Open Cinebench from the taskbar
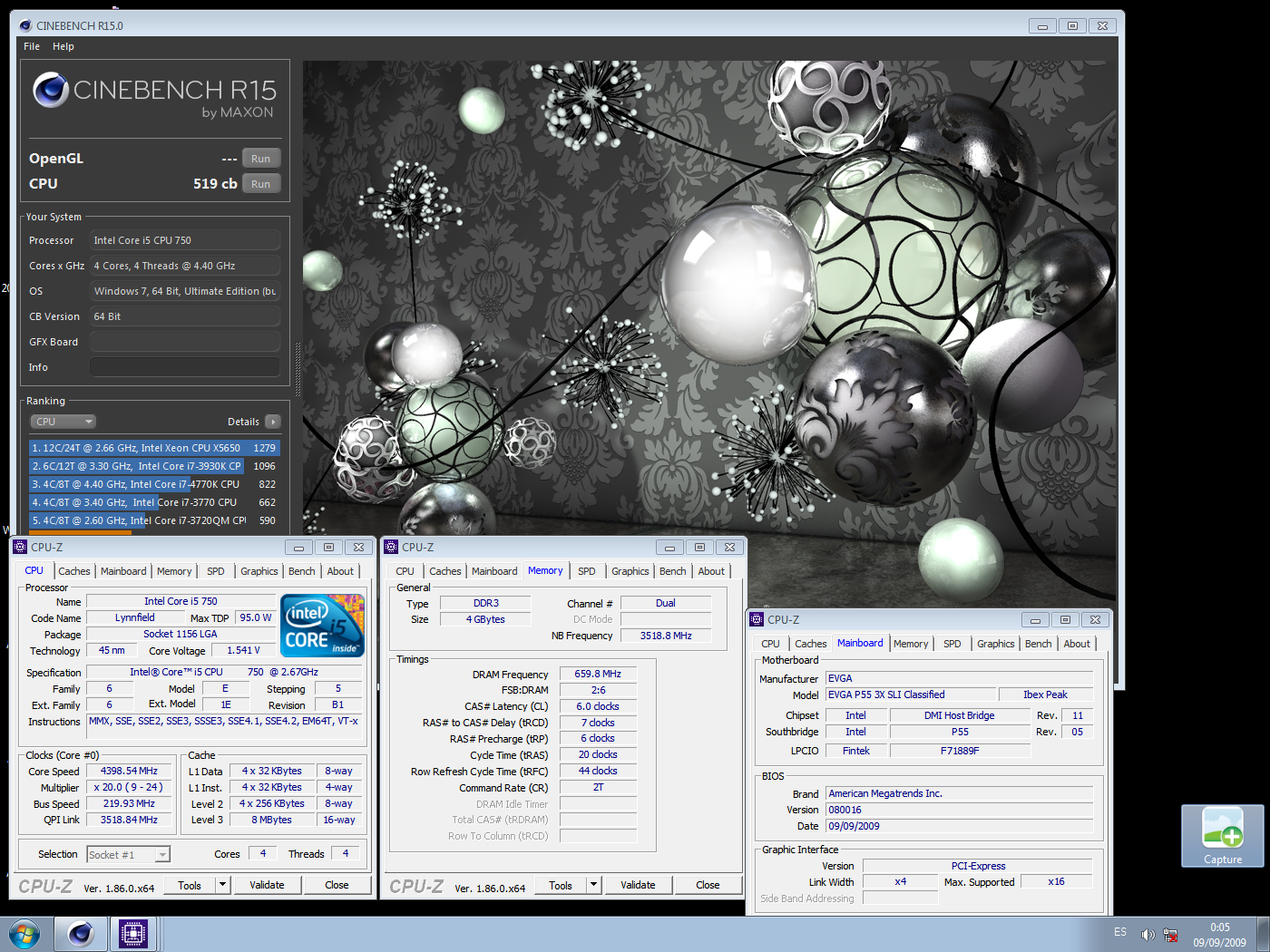Viewport: 1270px width, 952px height. tap(80, 933)
